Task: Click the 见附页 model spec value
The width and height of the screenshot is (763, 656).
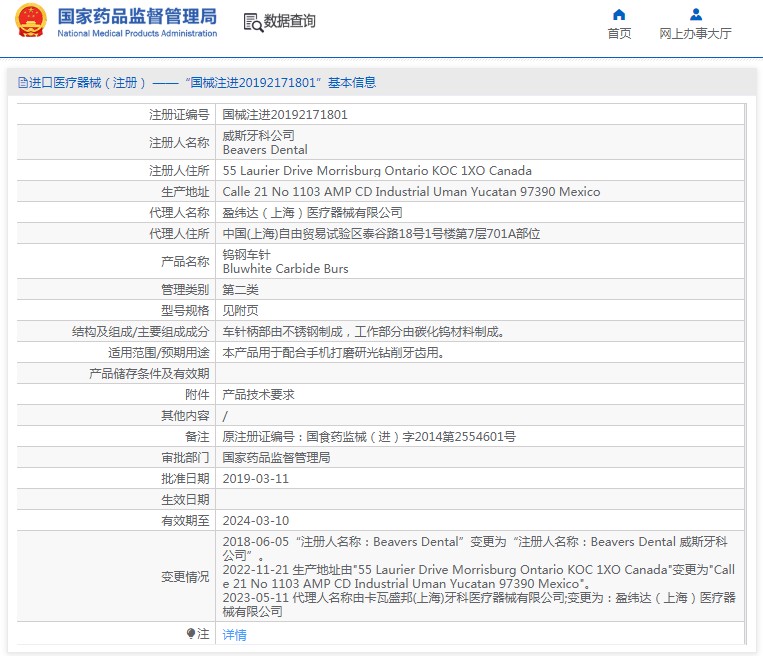Action: click(x=240, y=310)
